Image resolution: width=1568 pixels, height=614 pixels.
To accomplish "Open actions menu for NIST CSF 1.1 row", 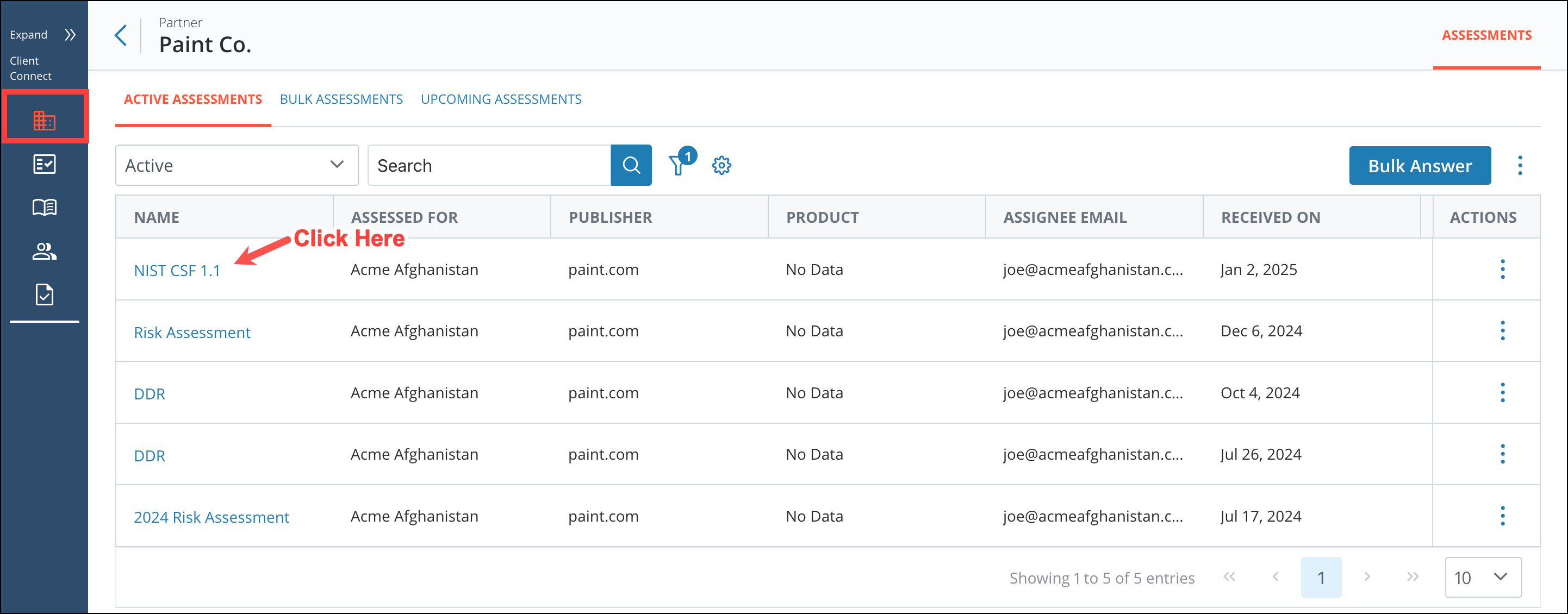I will (x=1502, y=269).
